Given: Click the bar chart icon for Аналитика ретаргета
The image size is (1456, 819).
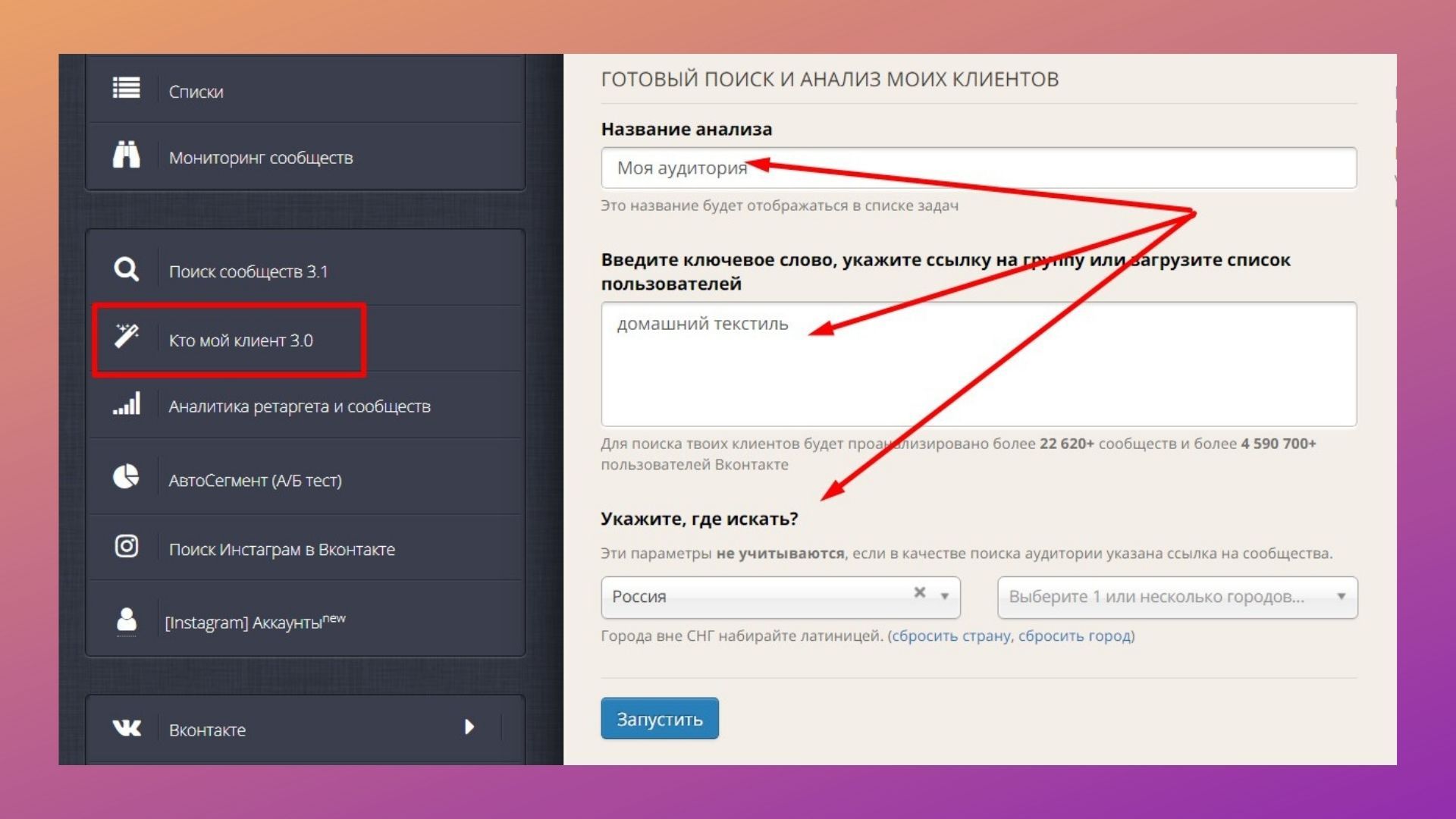Looking at the screenshot, I should 126,403.
